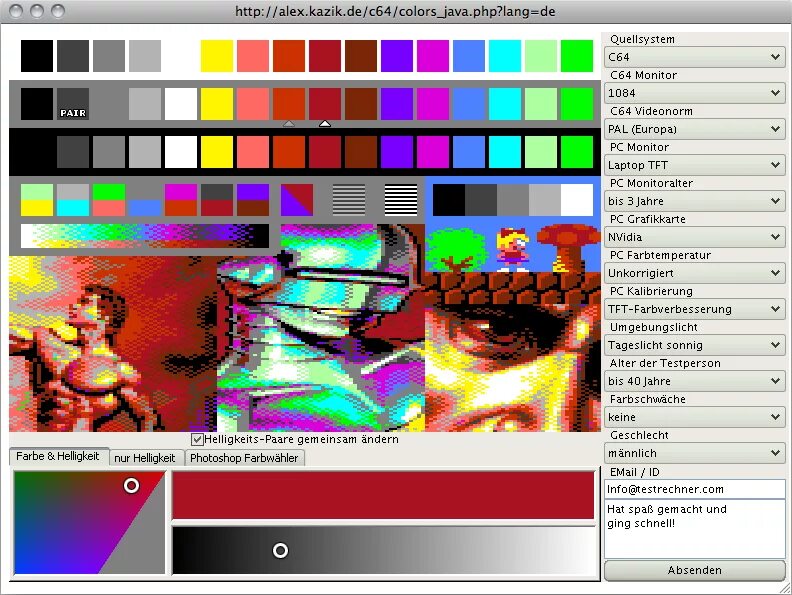Image resolution: width=792 pixels, height=595 pixels.
Task: Expand the Farbschwäche keine dropdown
Action: pyautogui.click(x=695, y=417)
